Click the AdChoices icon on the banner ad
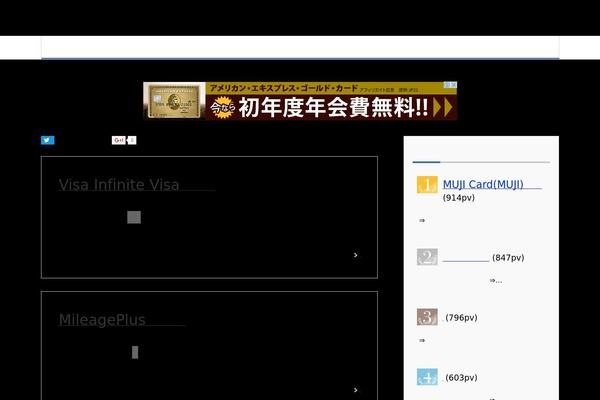The width and height of the screenshot is (600, 400). [x=451, y=85]
